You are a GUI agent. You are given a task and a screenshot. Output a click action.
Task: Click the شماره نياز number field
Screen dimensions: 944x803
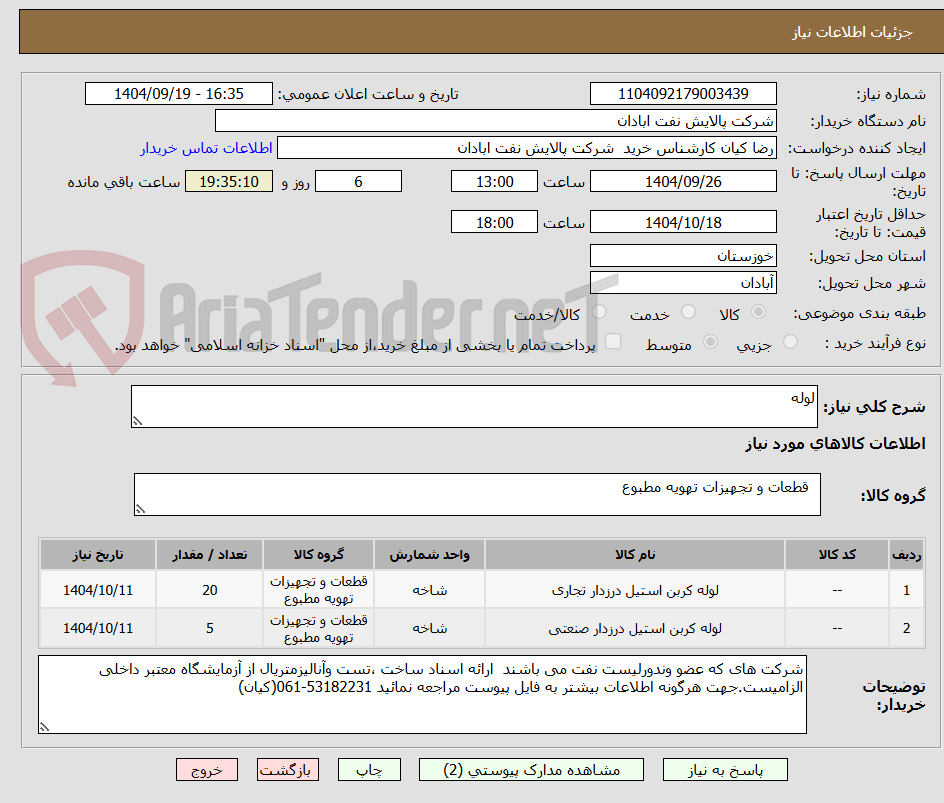[x=683, y=94]
